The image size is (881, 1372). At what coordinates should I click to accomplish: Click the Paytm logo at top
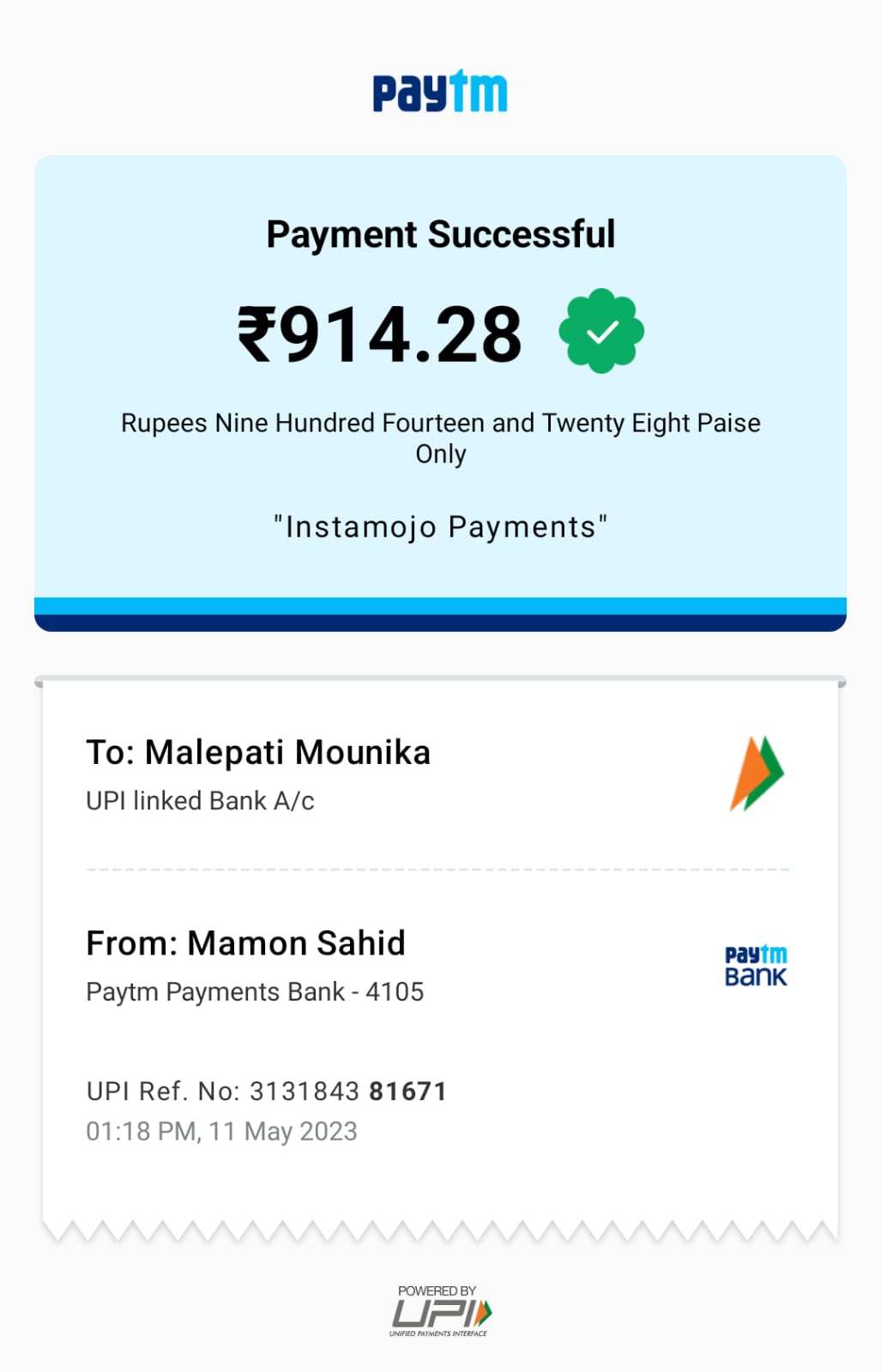tap(440, 92)
